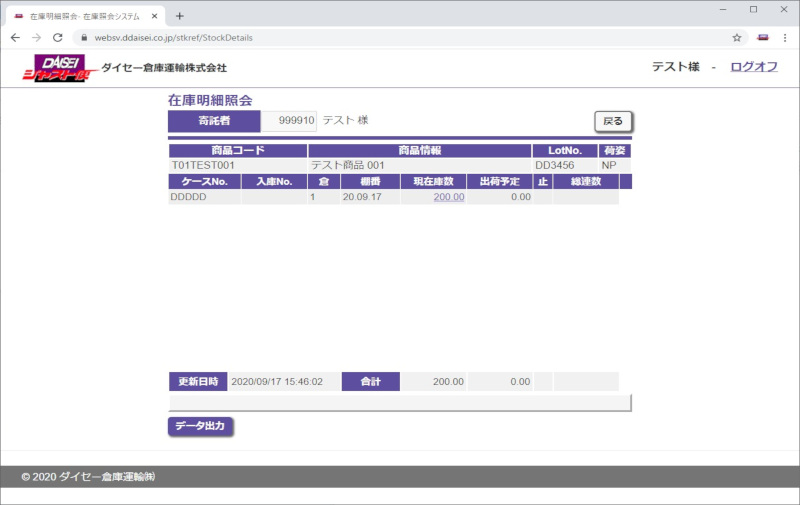
Task: Reload the current page
Action: click(x=58, y=37)
